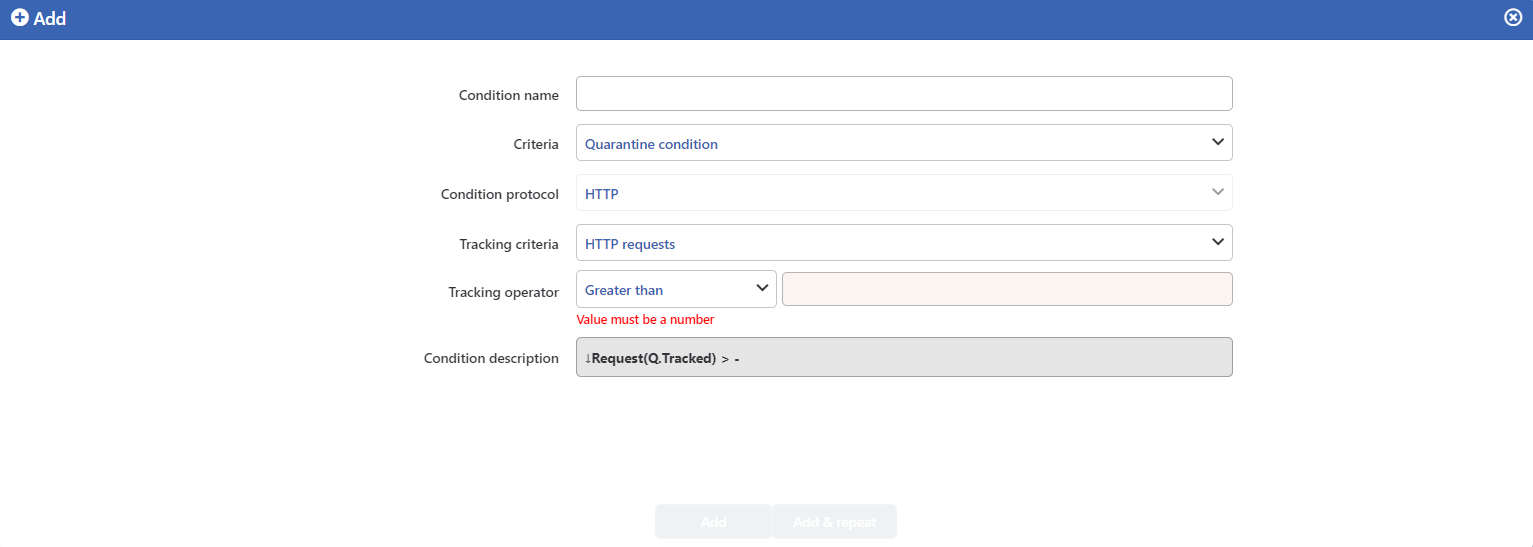Click the Add title text in header
Image resolution: width=1533 pixels, height=547 pixels.
(50, 18)
